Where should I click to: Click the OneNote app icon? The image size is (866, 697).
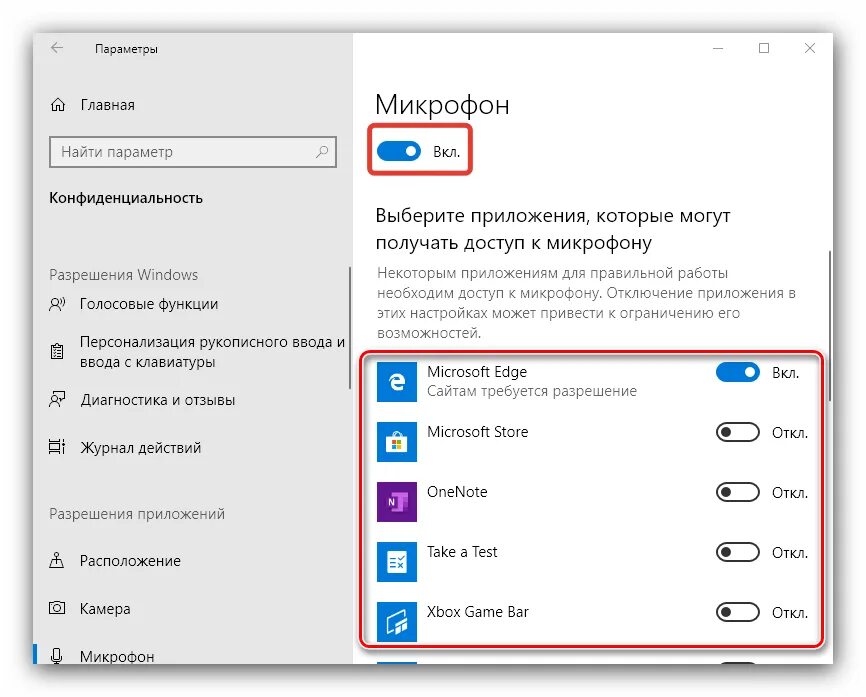[x=397, y=501]
